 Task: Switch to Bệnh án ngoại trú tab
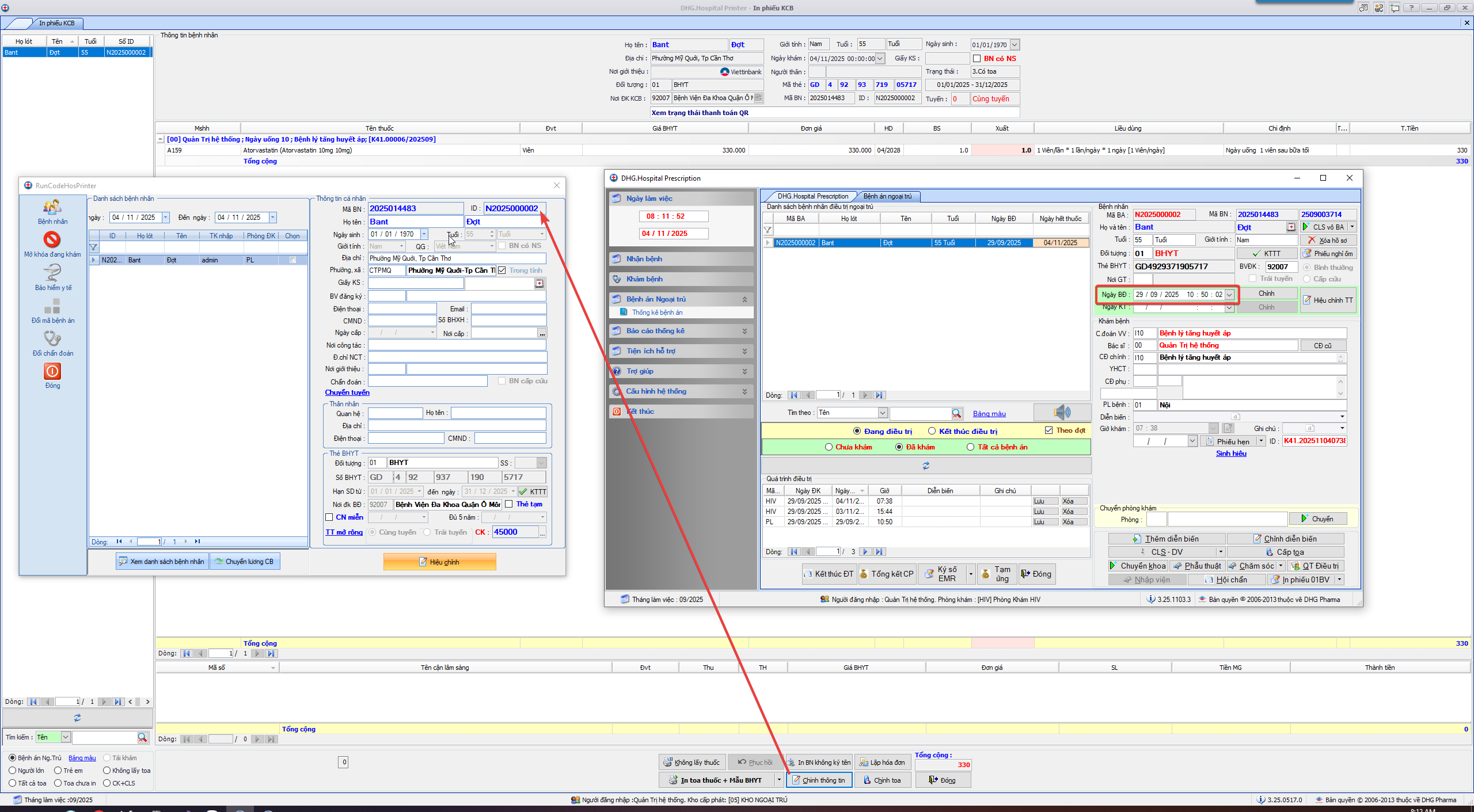887,196
